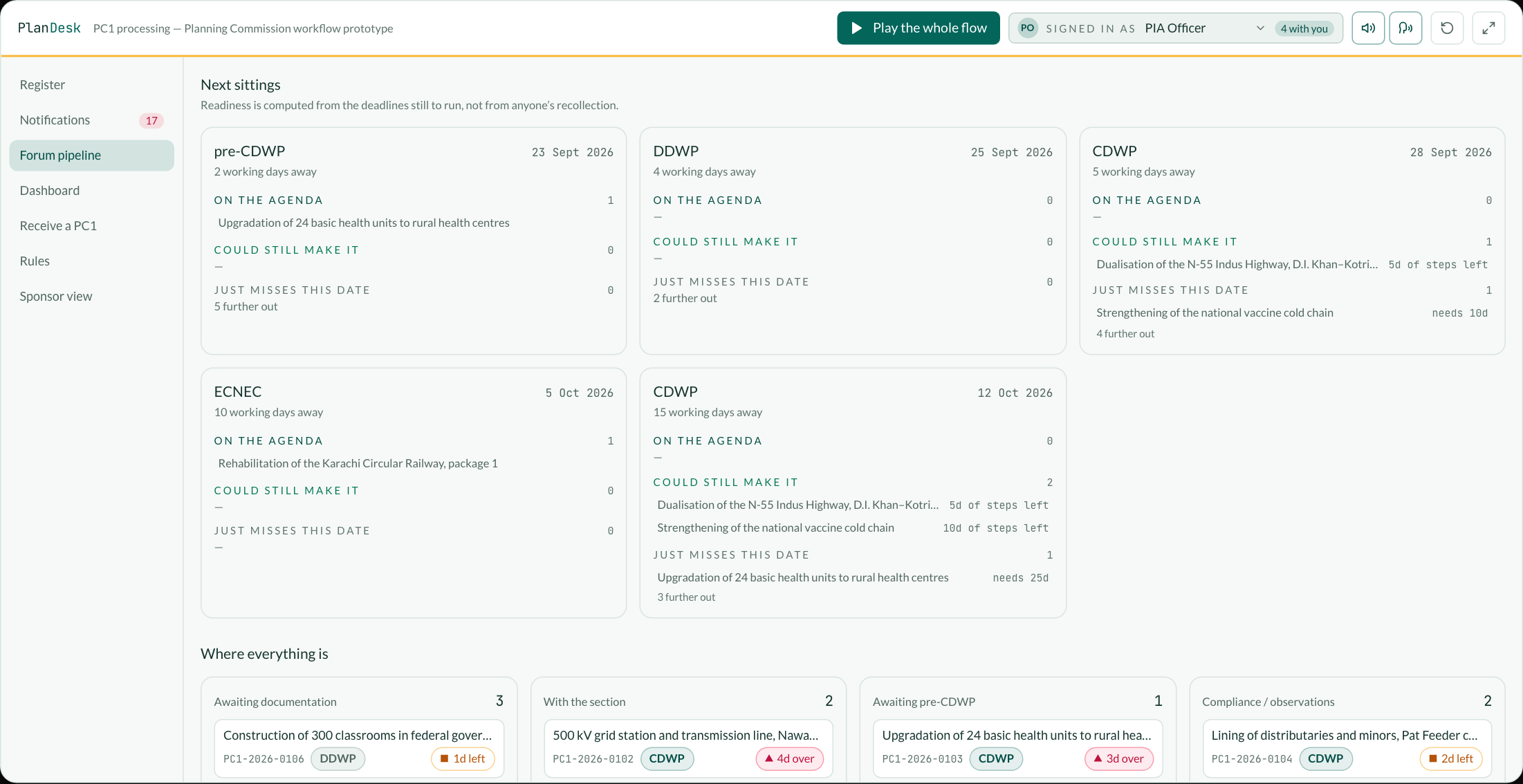
Task: Open the Register page
Action: click(x=92, y=85)
